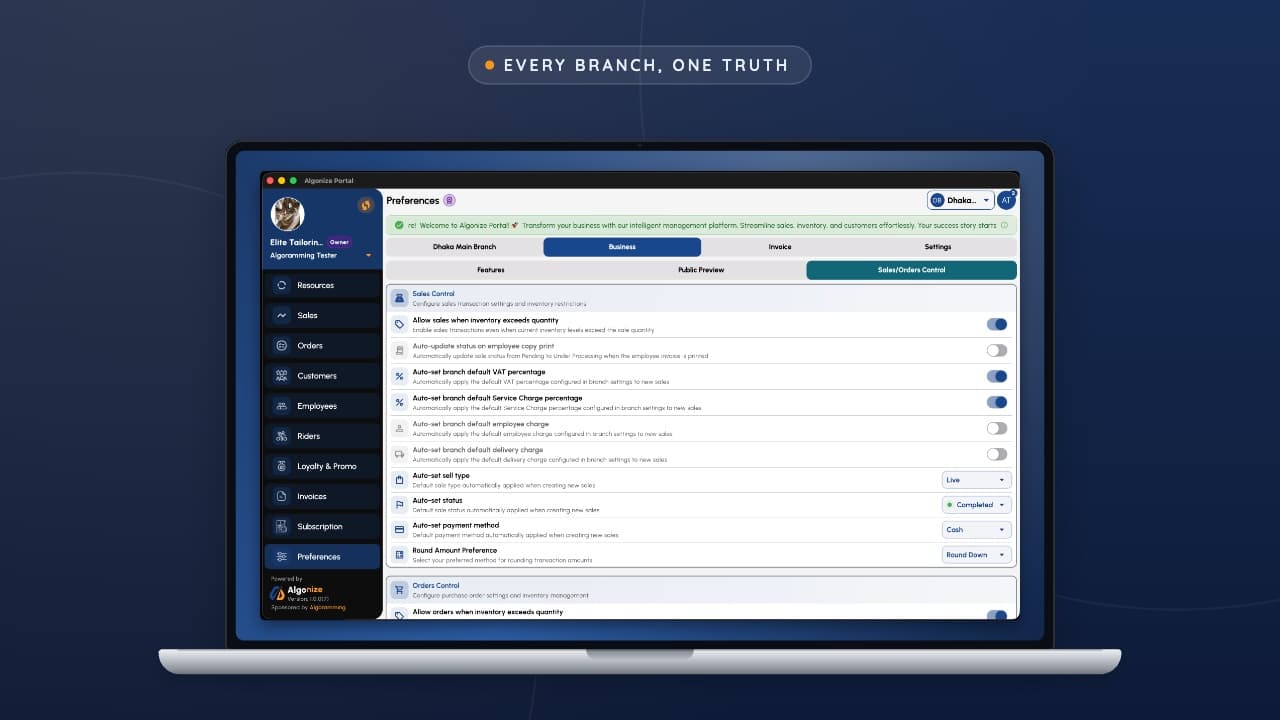
Task: Enable Auto-update status on employee copy print
Action: pos(997,350)
